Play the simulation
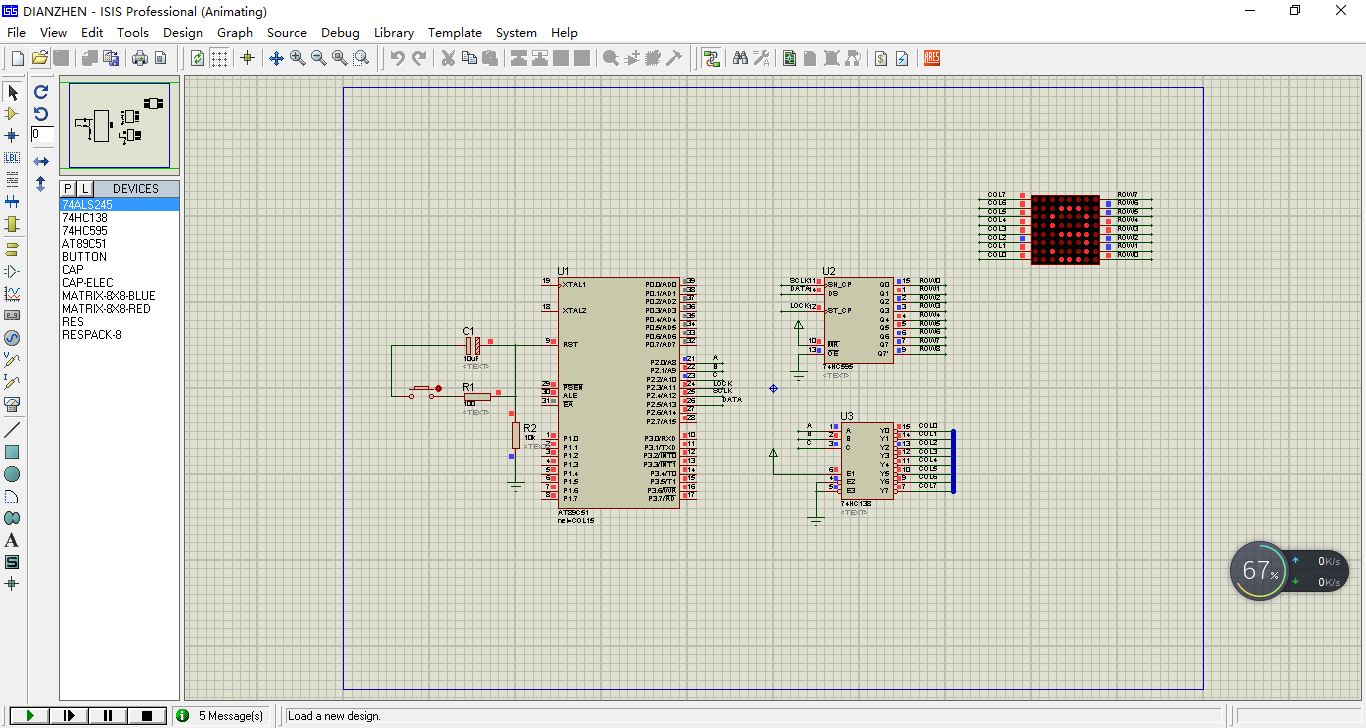The image size is (1366, 728). point(30,715)
